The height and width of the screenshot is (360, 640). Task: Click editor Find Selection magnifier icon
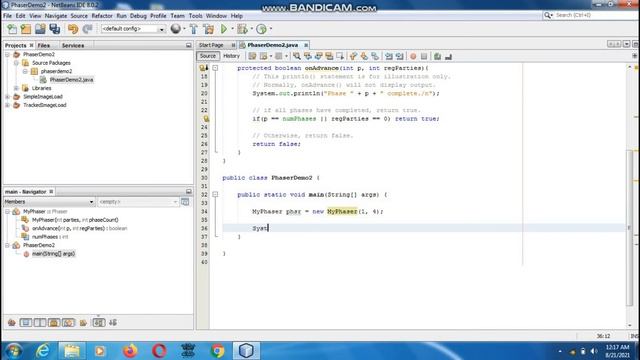(297, 56)
